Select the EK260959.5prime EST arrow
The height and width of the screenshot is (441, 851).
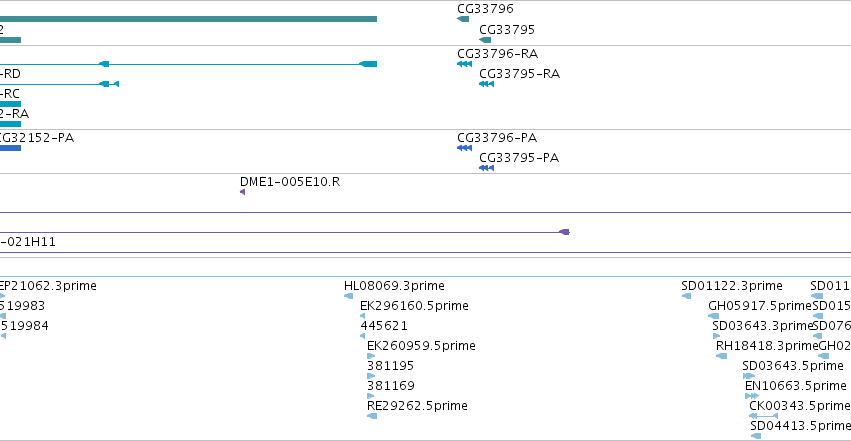(x=371, y=356)
